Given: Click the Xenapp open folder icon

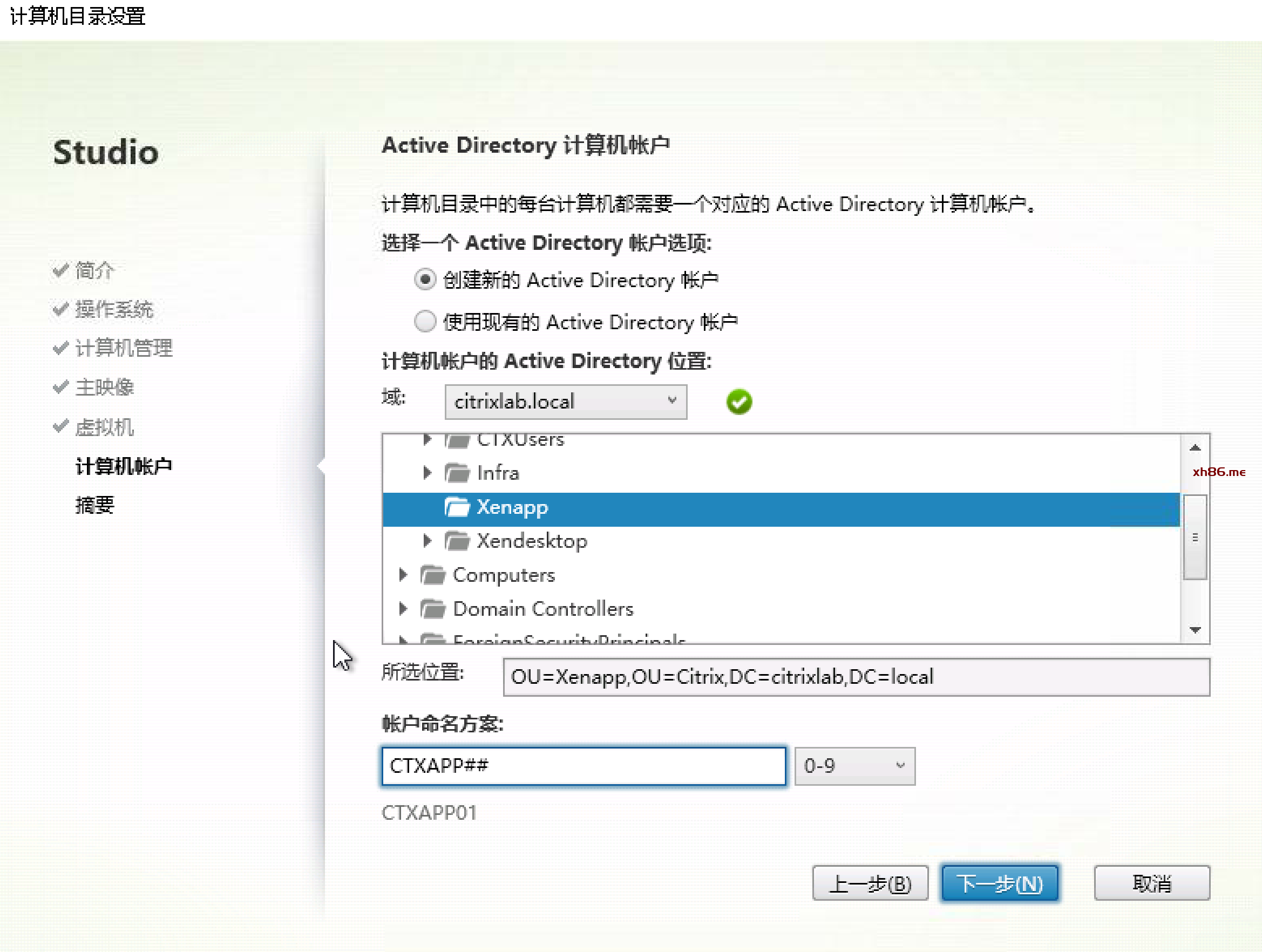Looking at the screenshot, I should (x=457, y=507).
